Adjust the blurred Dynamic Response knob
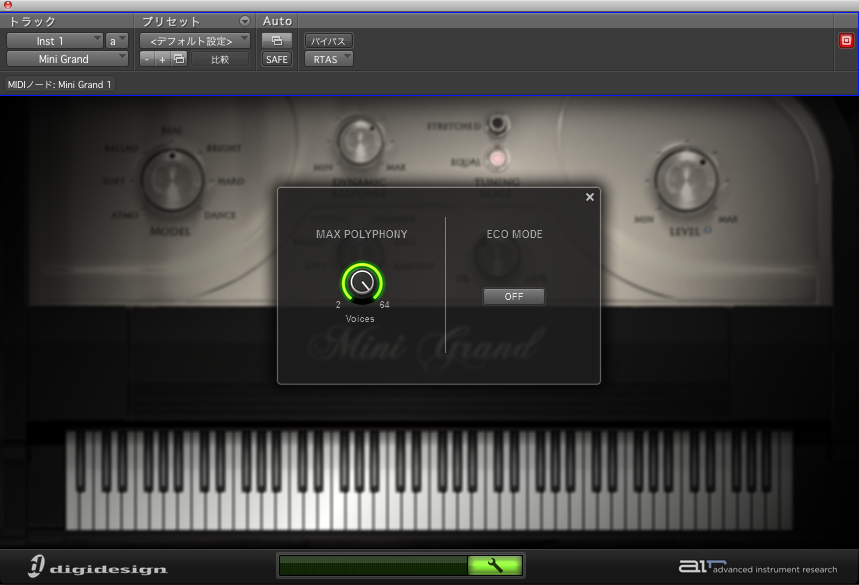This screenshot has height=585, width=859. coord(360,141)
